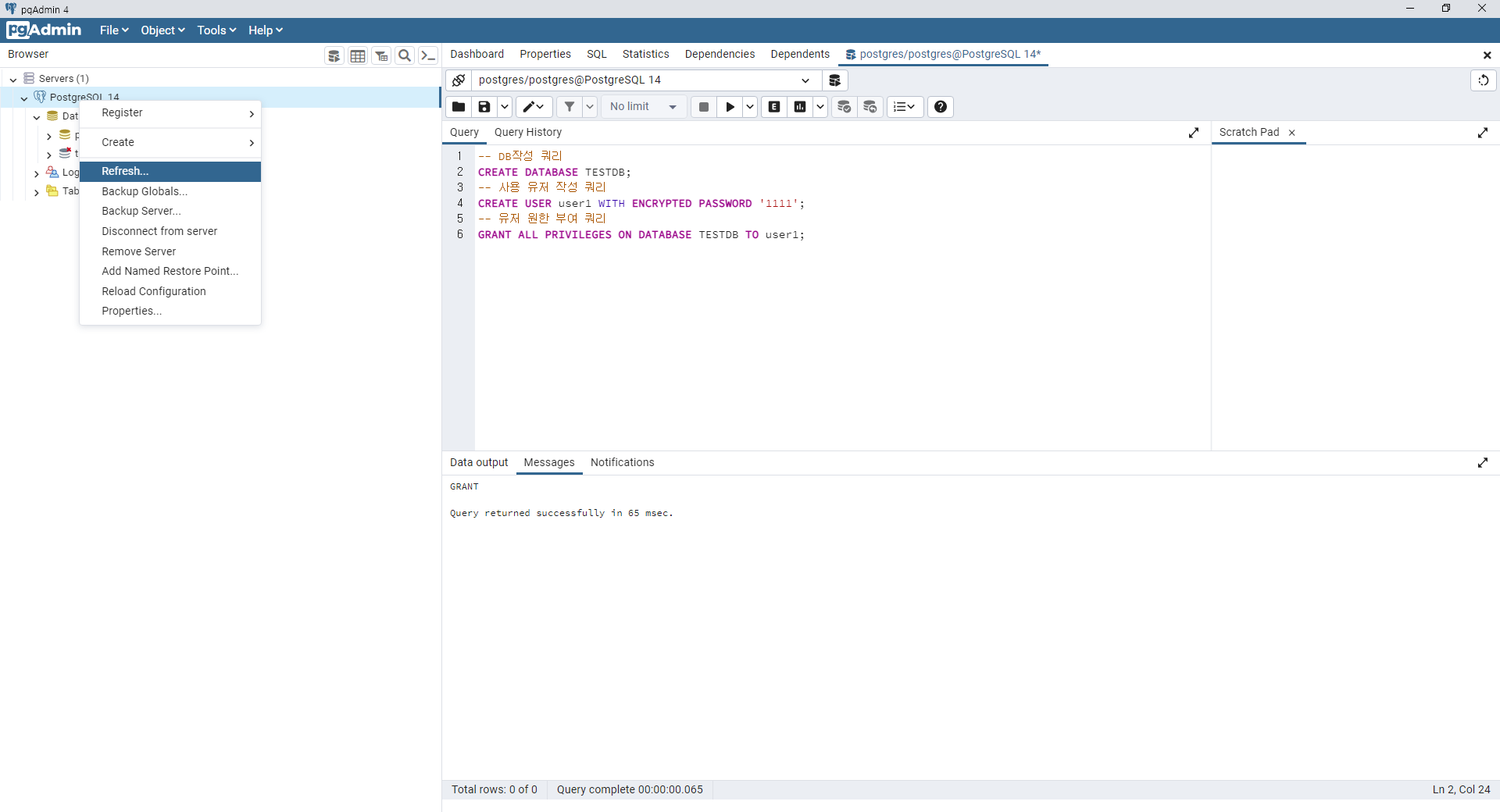This screenshot has height=812, width=1500.
Task: Click the reset layout icon at top right
Action: coord(1483,80)
